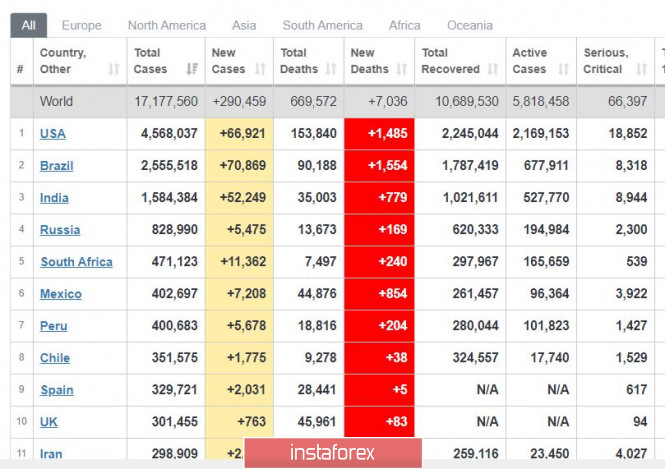This screenshot has width=665, height=469.
Task: Show the South America tab
Action: click(322, 25)
